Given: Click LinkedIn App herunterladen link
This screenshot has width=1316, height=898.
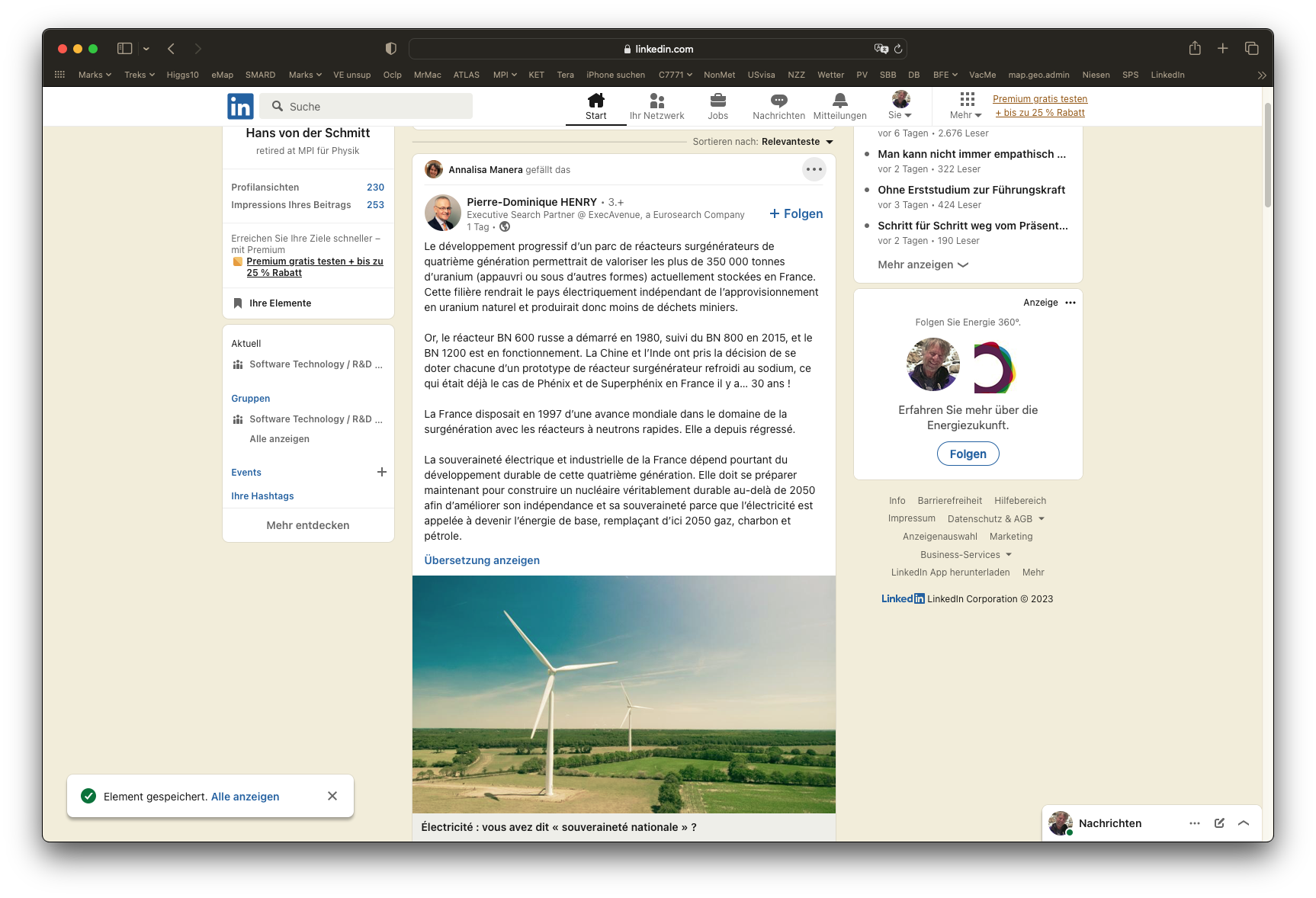Looking at the screenshot, I should pyautogui.click(x=950, y=572).
